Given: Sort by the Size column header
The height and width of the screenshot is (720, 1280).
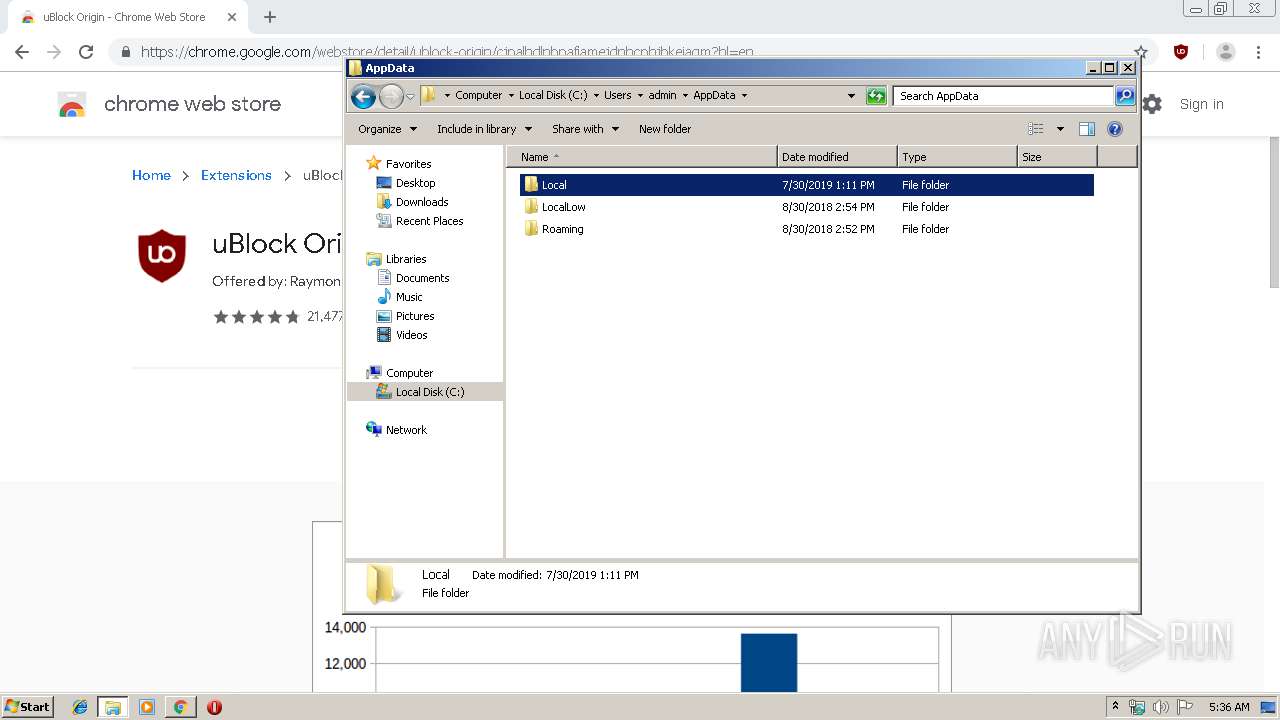Looking at the screenshot, I should click(x=1057, y=157).
